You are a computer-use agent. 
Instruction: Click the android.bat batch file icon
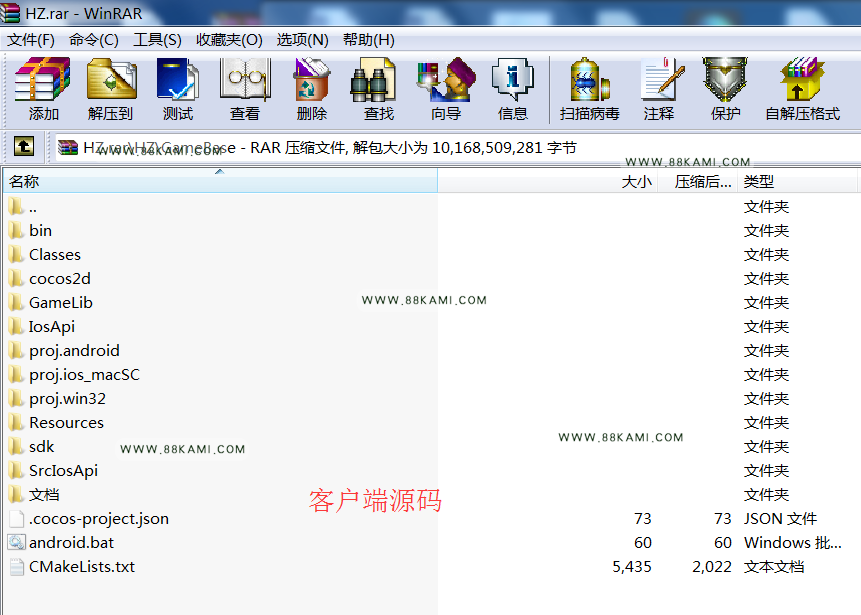(x=16, y=543)
